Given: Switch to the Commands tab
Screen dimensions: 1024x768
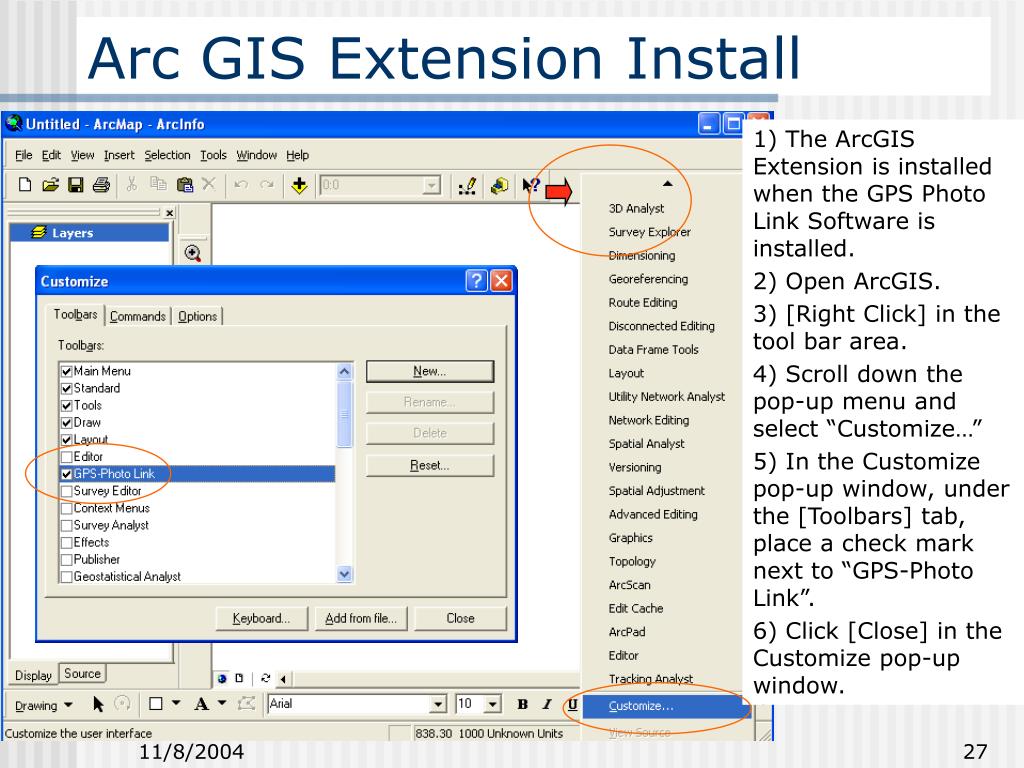Looking at the screenshot, I should (x=138, y=317).
